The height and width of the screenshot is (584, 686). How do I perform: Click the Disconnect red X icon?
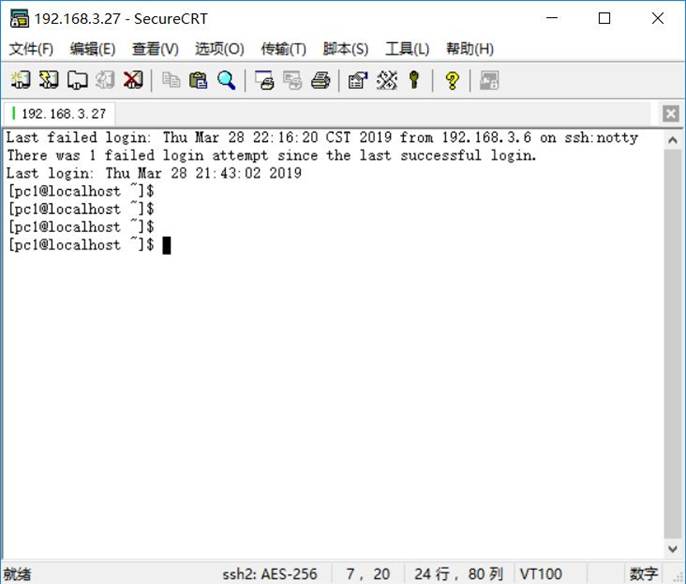tap(133, 80)
